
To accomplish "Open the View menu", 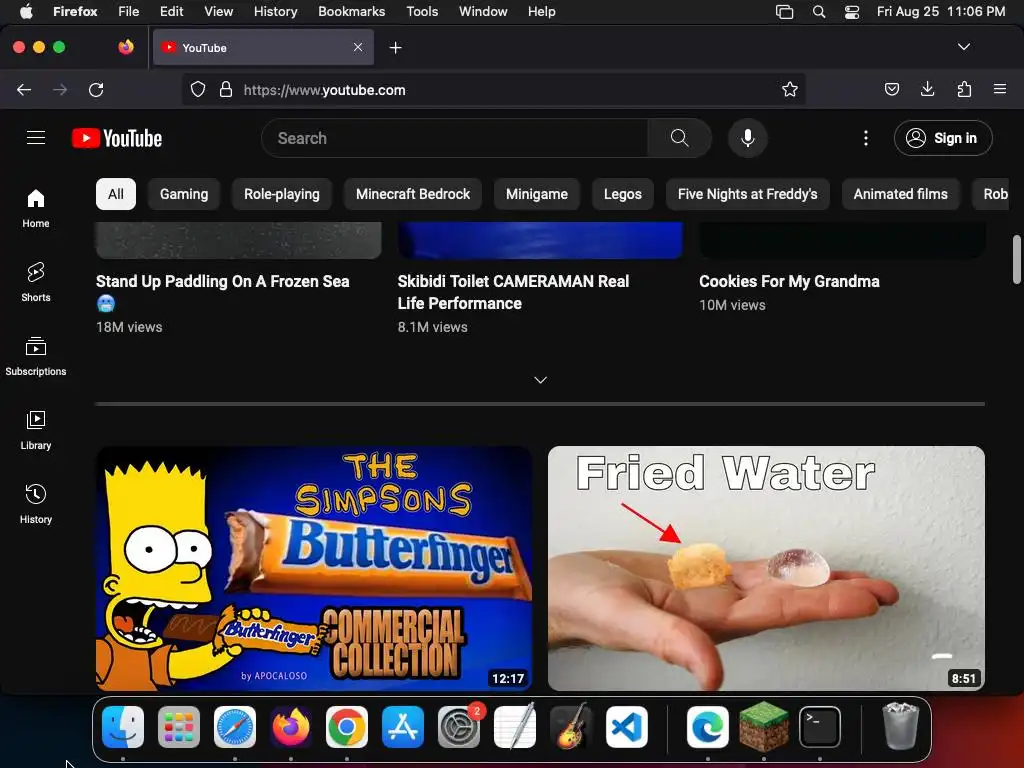I will point(218,12).
